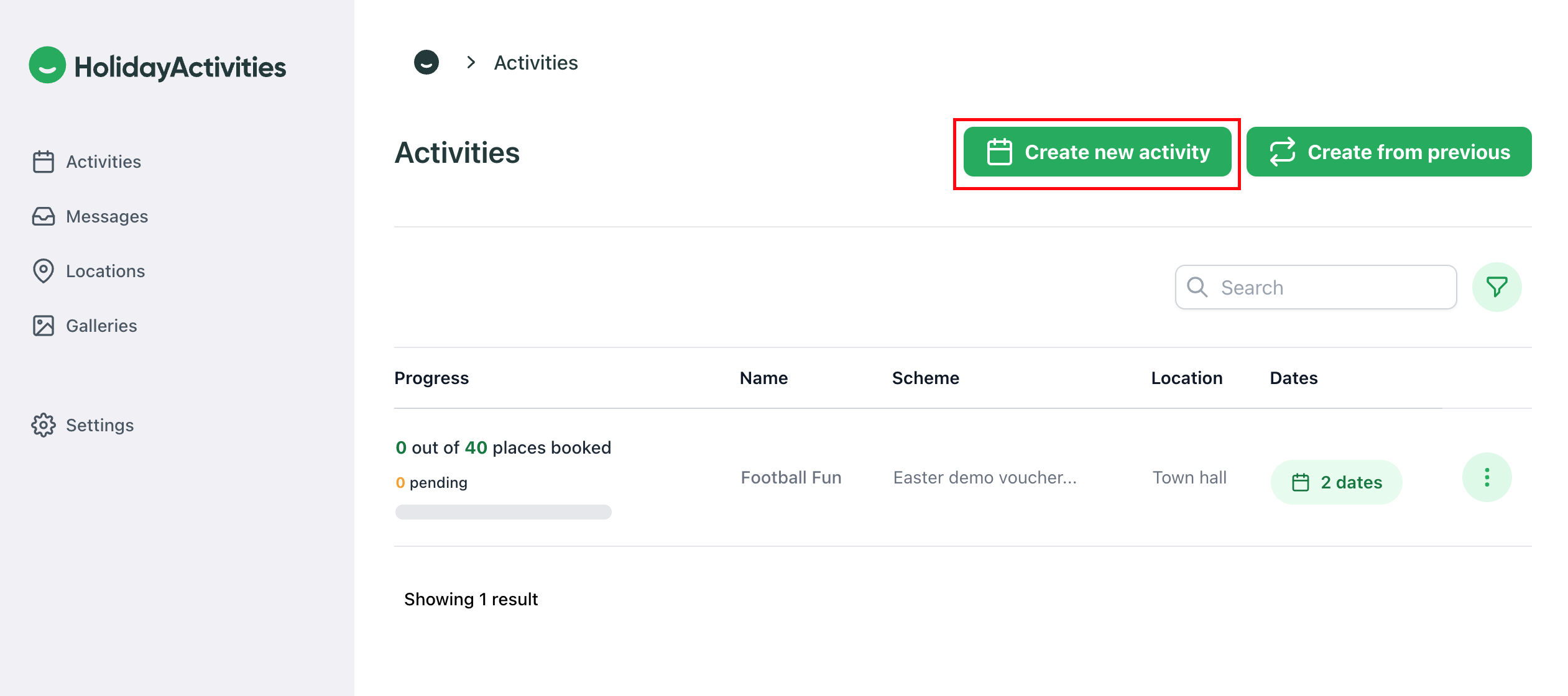
Task: Open Messages via the inbox icon
Action: 44,216
